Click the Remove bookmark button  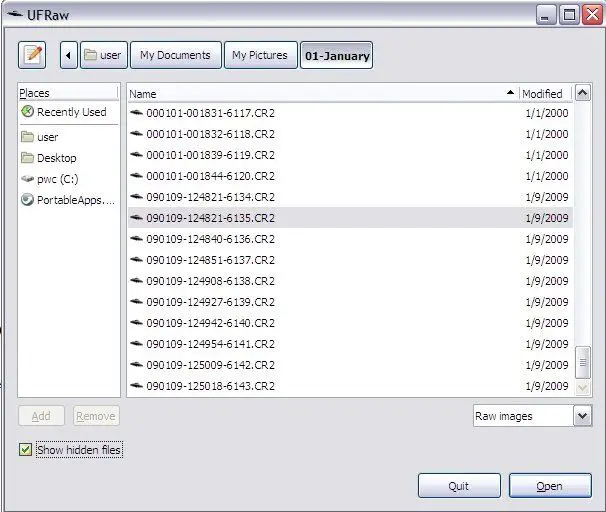tap(96, 416)
